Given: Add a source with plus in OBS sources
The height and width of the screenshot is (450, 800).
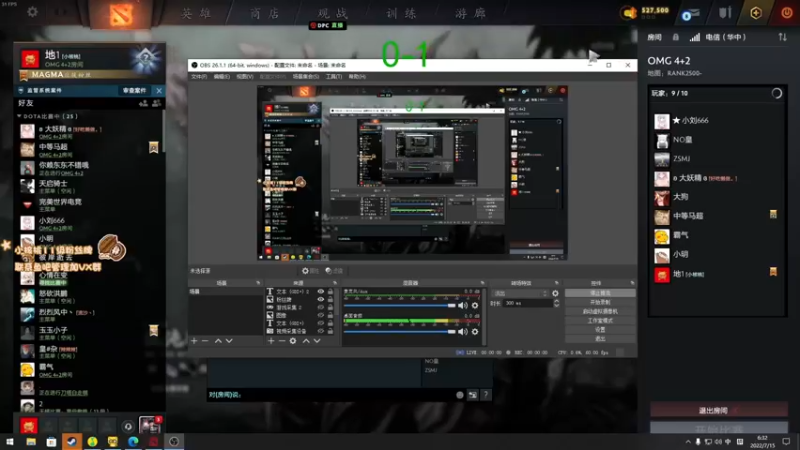Looking at the screenshot, I should [271, 340].
